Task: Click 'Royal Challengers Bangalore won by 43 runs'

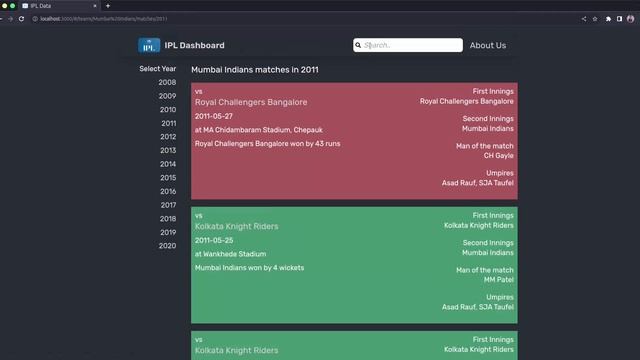Action: [267, 144]
